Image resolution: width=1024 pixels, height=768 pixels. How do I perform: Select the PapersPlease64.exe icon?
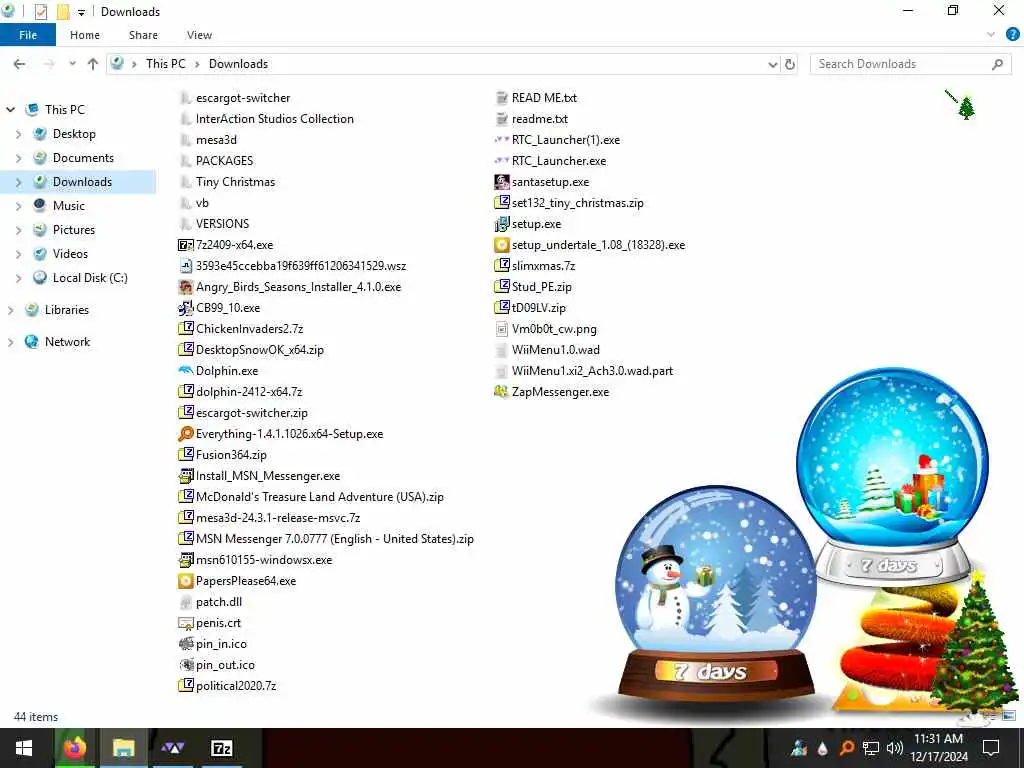186,581
